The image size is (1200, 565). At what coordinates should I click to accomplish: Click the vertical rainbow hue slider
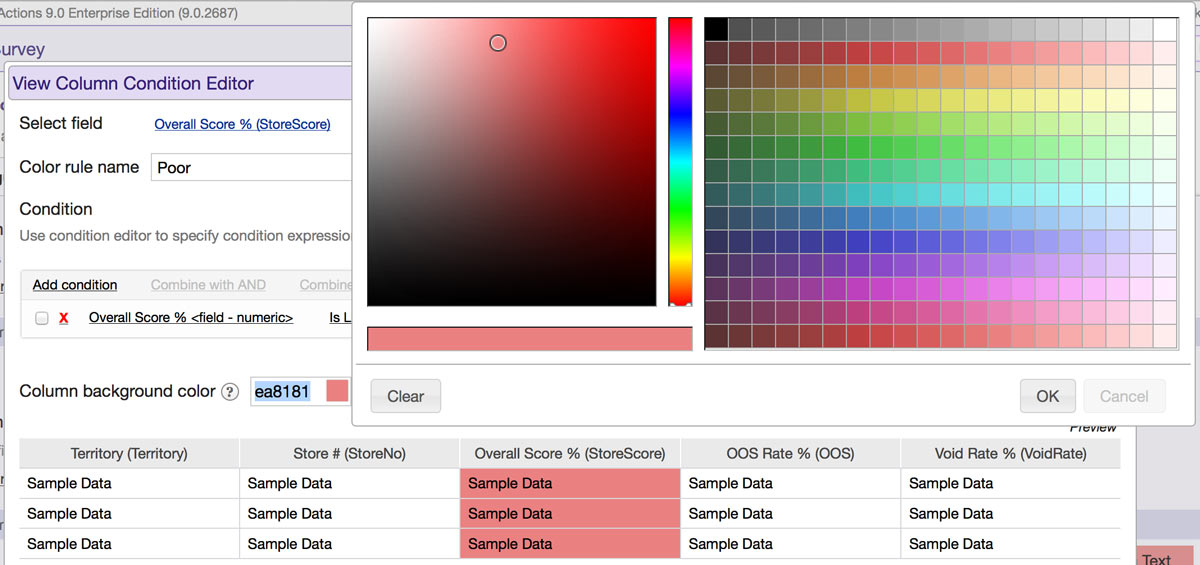[680, 160]
